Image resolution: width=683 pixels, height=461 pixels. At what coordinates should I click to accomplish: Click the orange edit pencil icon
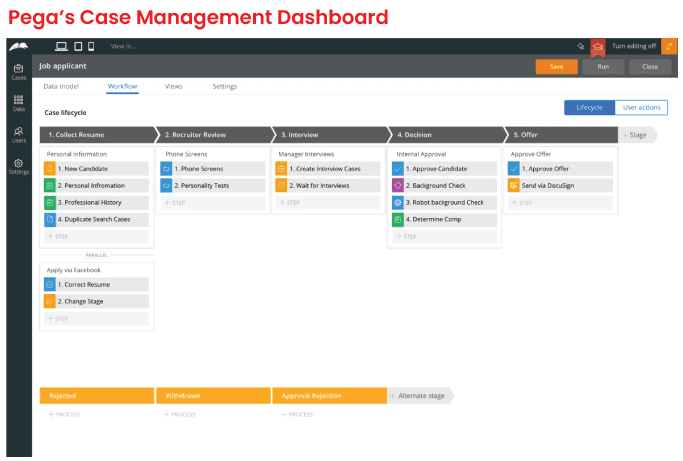[x=669, y=46]
